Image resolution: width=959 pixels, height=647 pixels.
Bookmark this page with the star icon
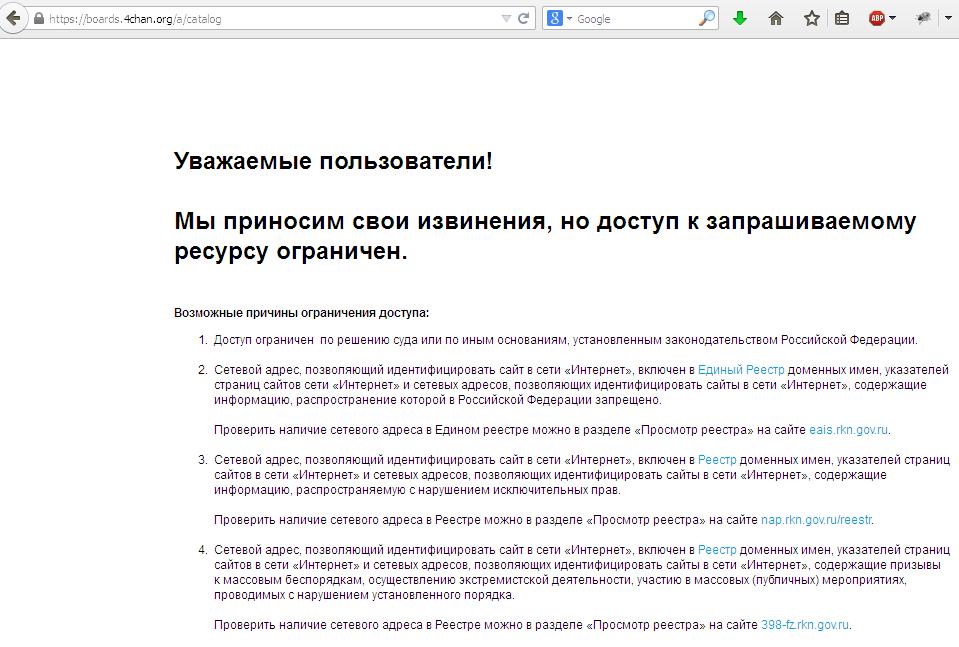pyautogui.click(x=812, y=18)
